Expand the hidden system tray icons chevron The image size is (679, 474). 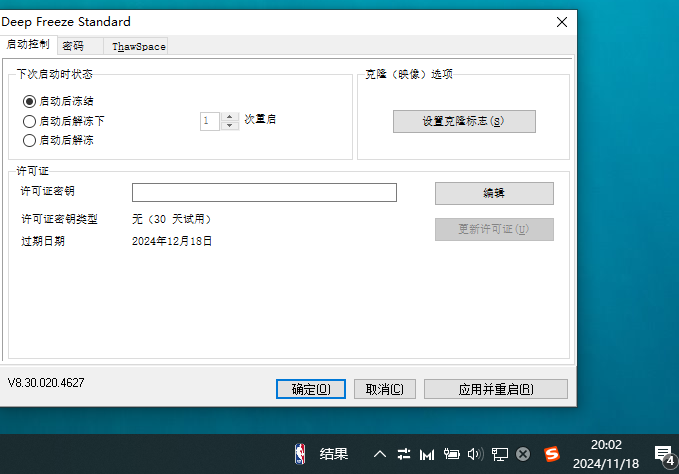[x=380, y=454]
